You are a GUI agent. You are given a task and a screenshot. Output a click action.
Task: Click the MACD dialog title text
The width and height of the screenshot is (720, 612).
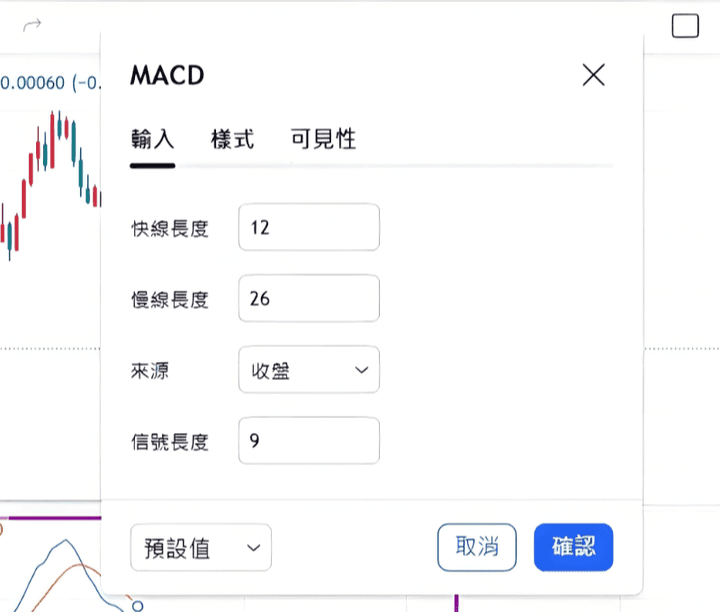click(167, 75)
